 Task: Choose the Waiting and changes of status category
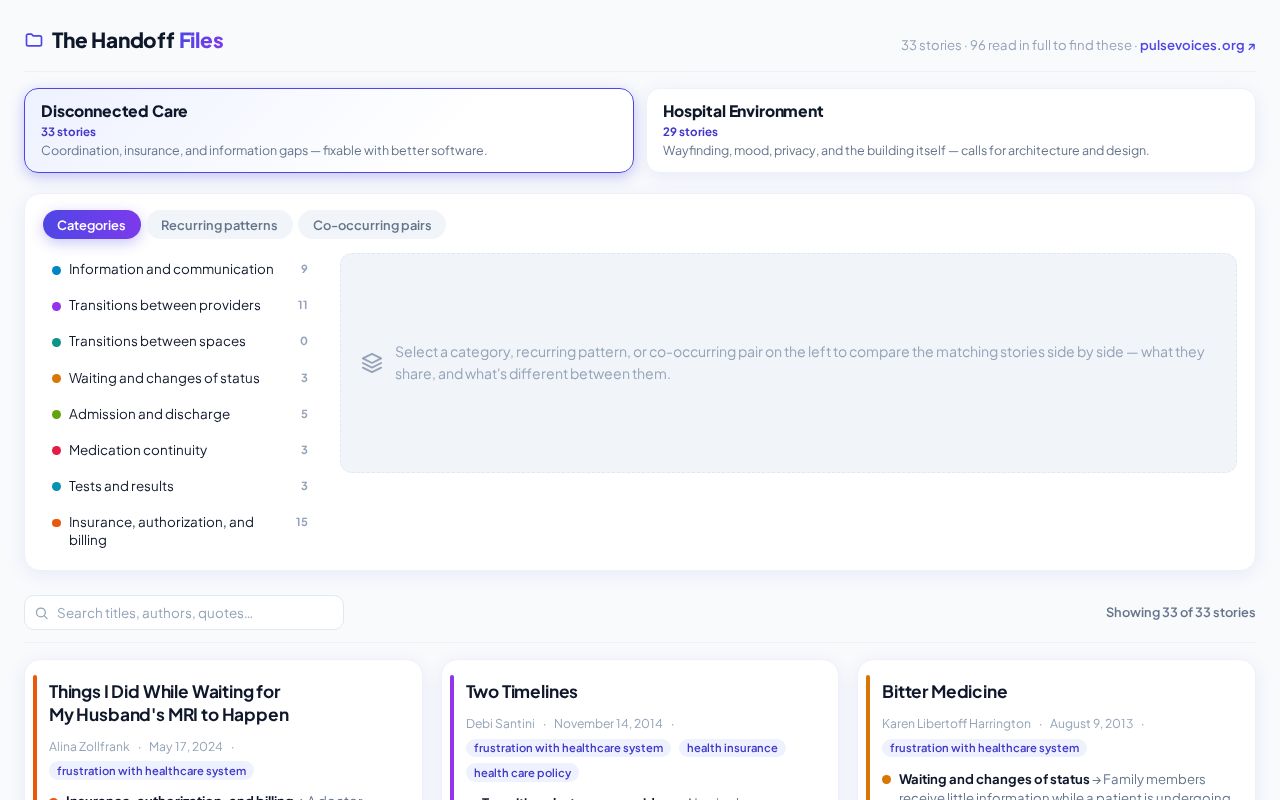coord(180,378)
